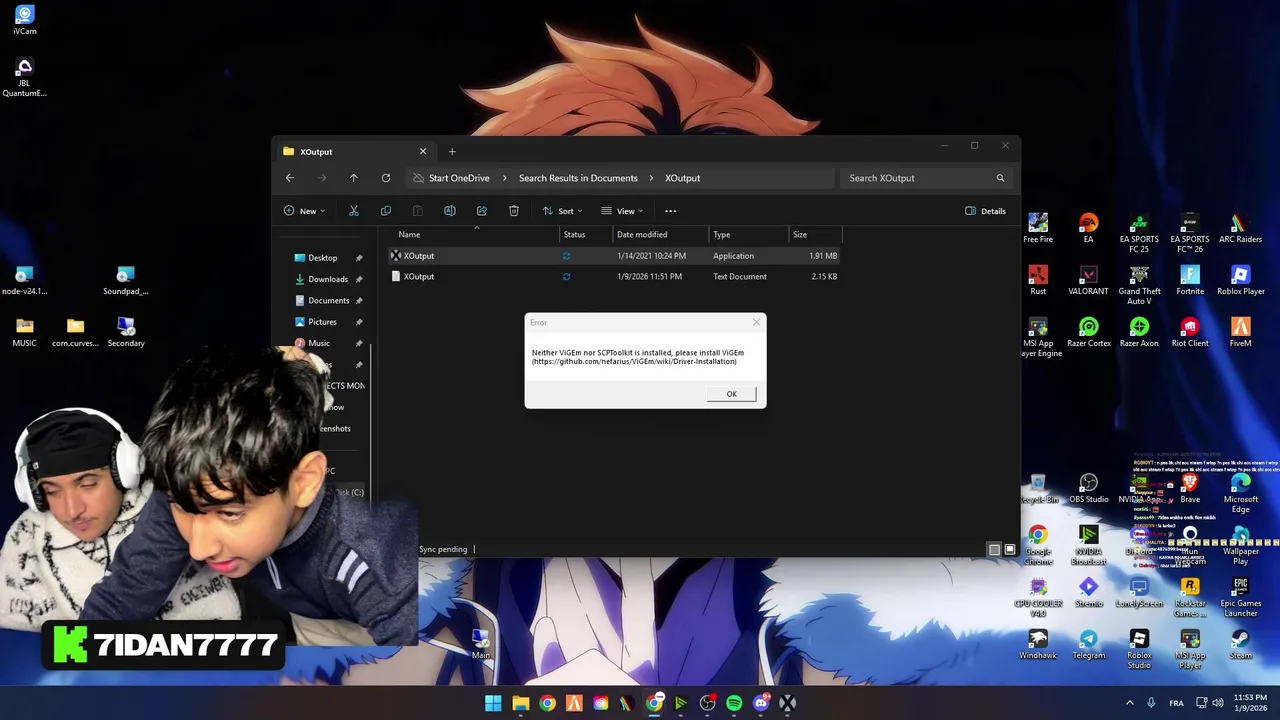This screenshot has height=720, width=1280.
Task: Click the Date modified column header
Action: pyautogui.click(x=642, y=235)
